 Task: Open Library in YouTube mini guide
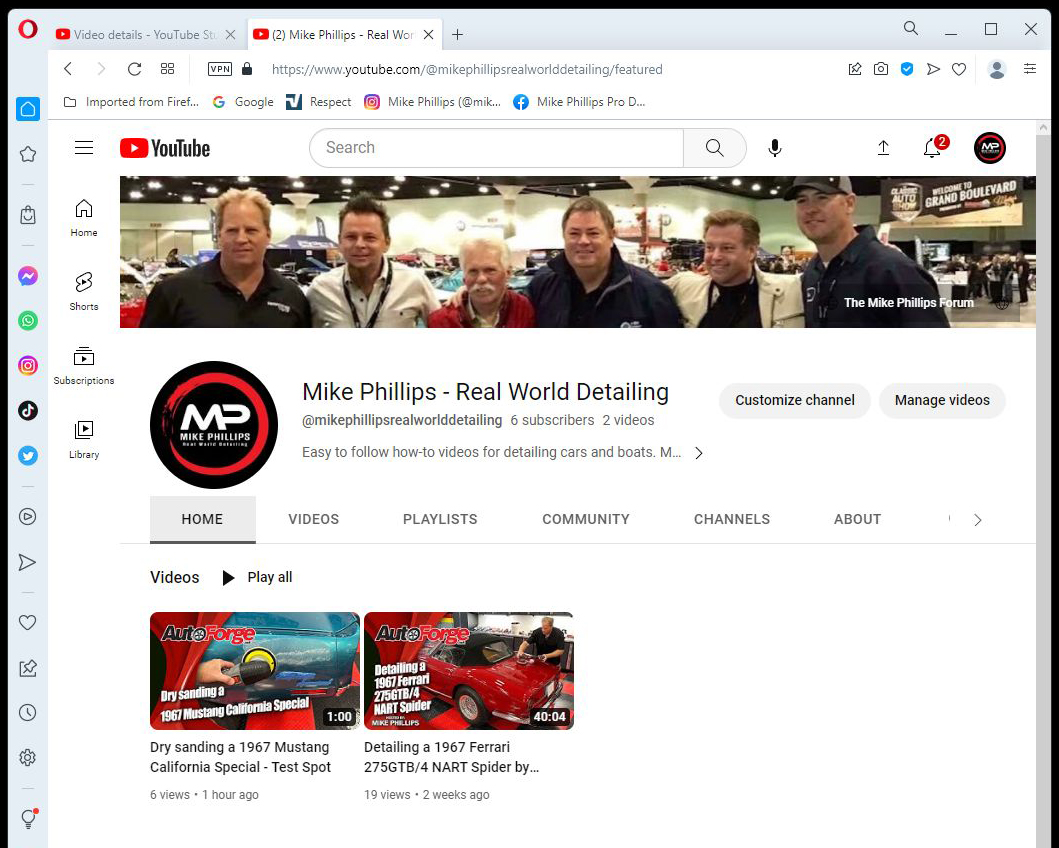point(84,440)
